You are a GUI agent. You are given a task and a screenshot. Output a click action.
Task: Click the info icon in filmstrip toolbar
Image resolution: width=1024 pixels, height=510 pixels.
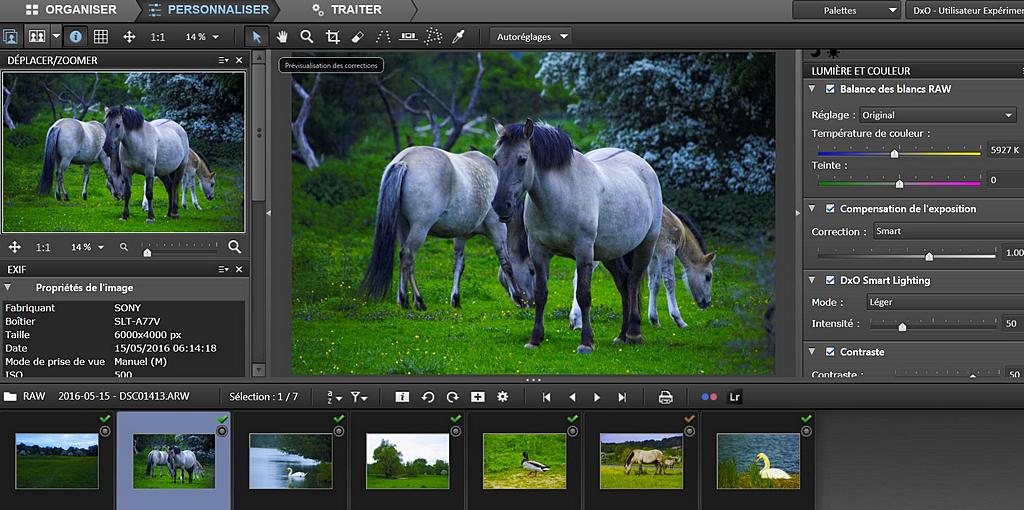pyautogui.click(x=402, y=397)
